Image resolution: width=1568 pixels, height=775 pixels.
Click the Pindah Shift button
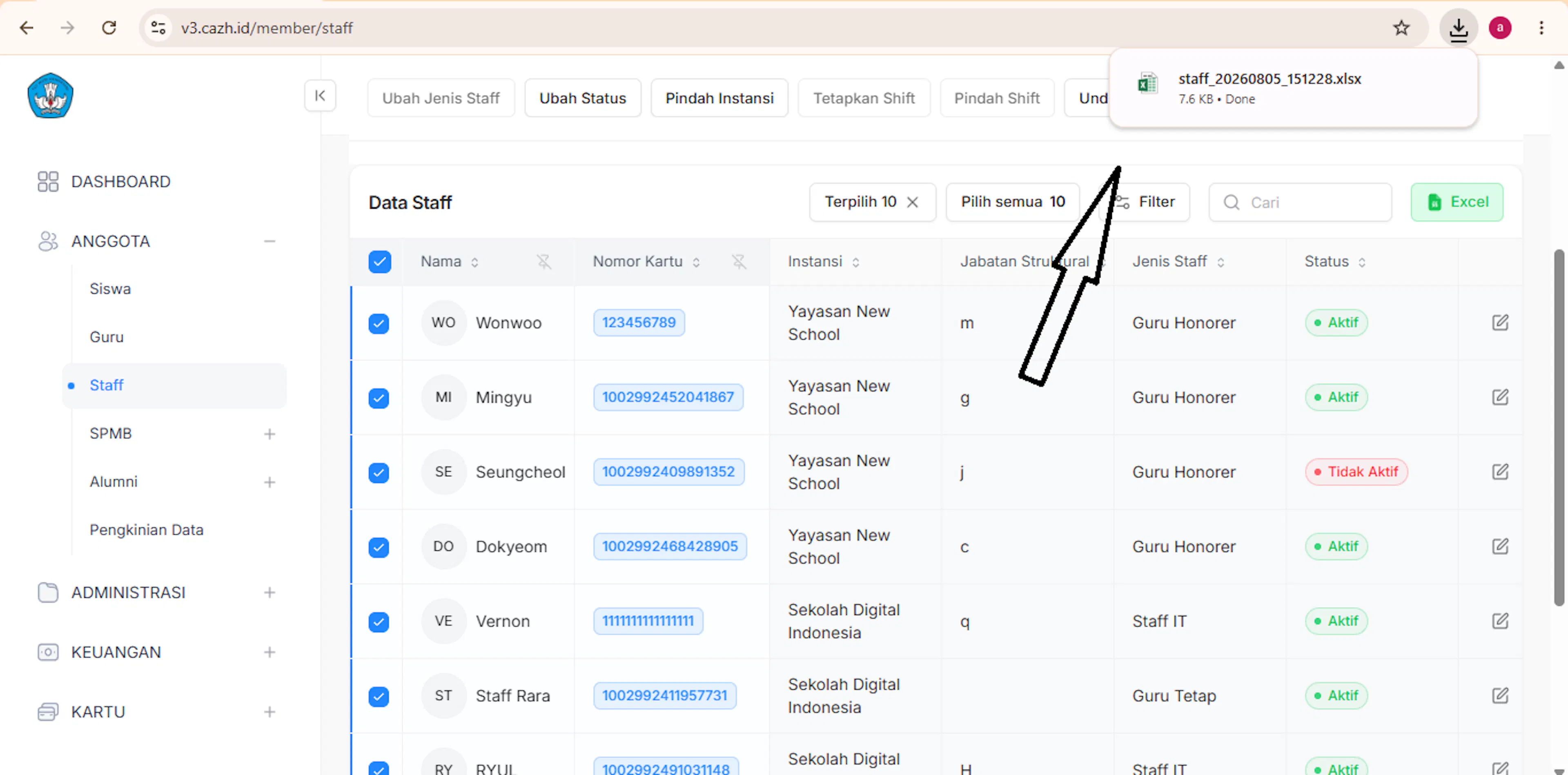tap(997, 98)
